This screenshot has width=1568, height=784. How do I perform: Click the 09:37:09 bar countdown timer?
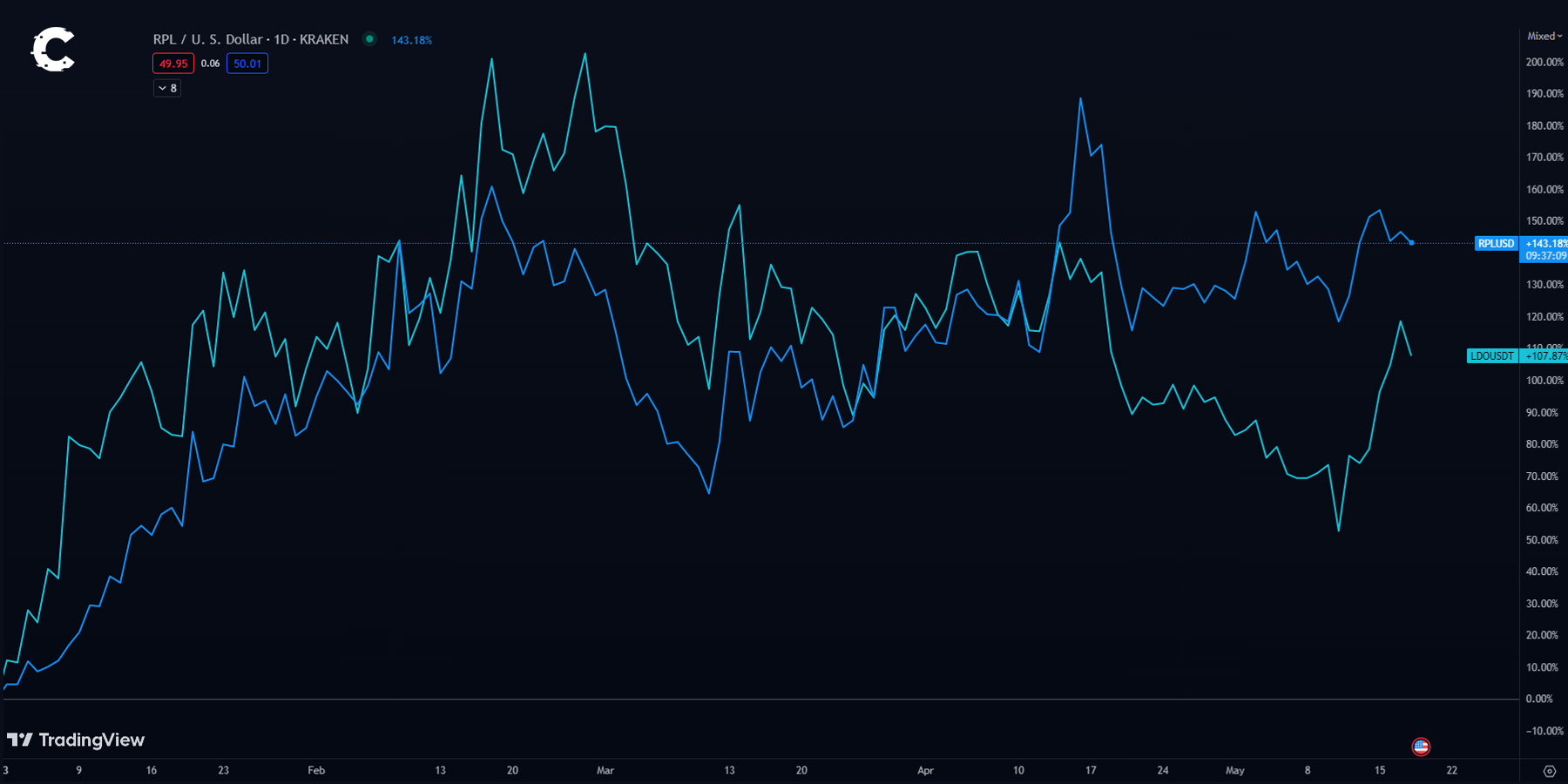pyautogui.click(x=1545, y=256)
